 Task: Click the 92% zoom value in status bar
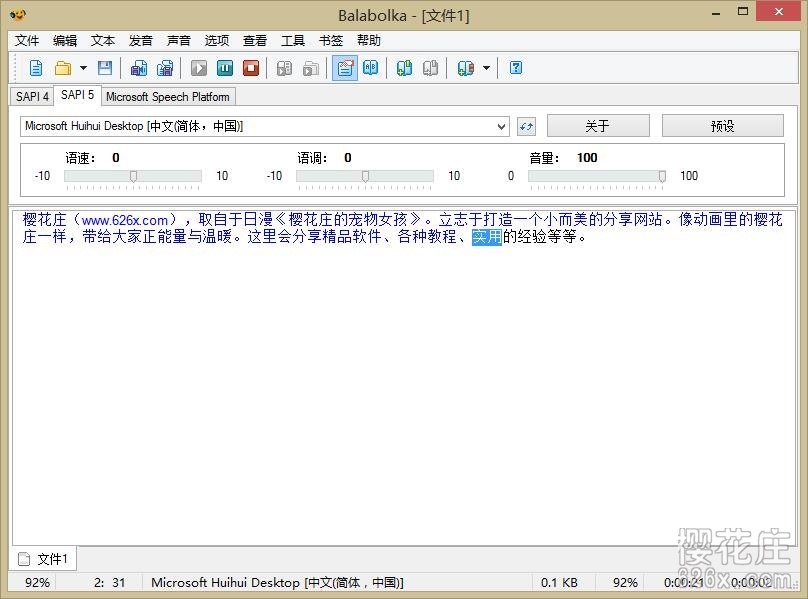[x=37, y=583]
